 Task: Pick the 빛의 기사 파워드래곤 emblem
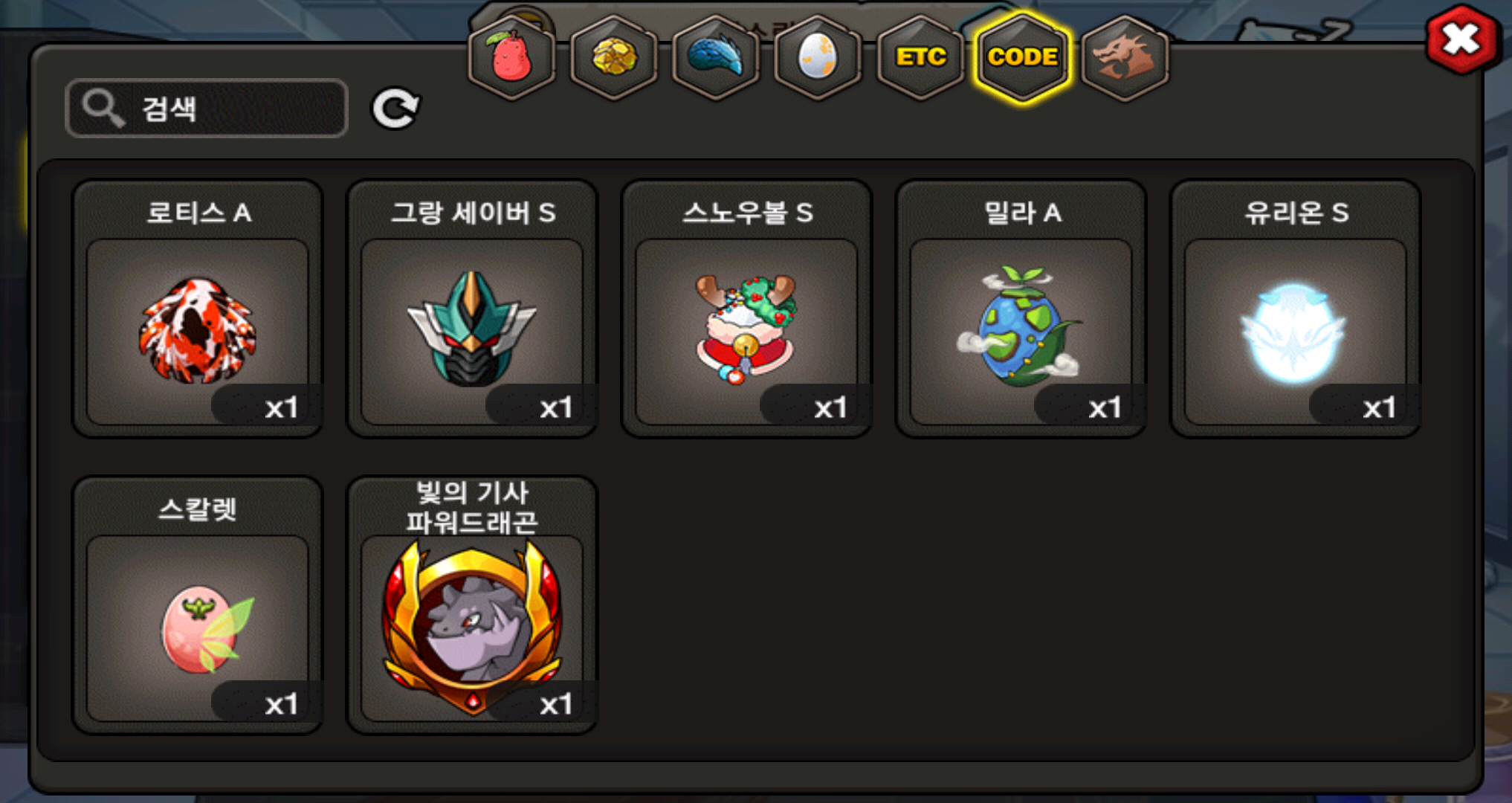[x=471, y=605]
